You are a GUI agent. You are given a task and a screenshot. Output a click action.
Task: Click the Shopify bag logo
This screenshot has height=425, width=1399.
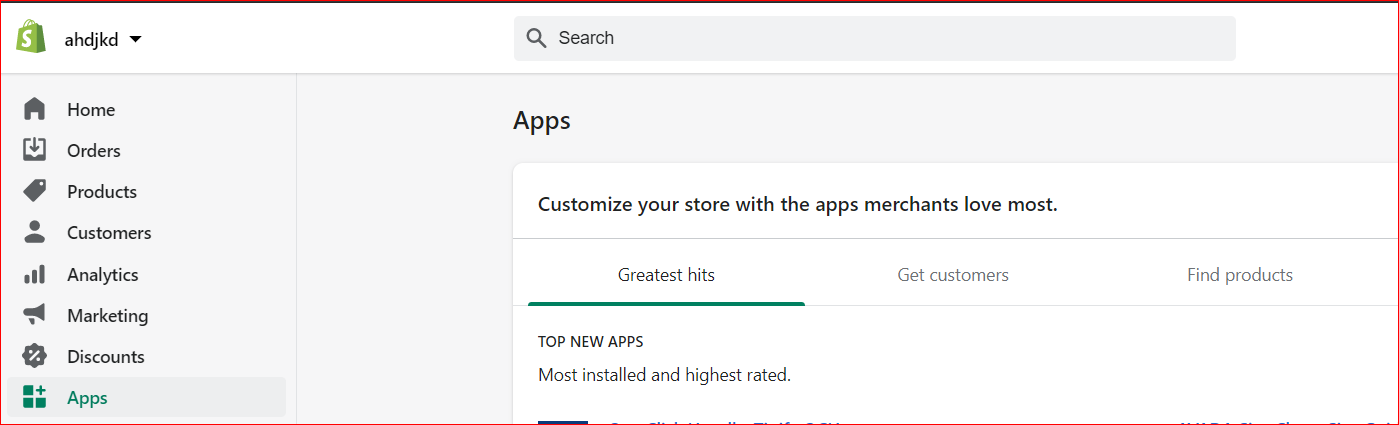[x=32, y=37]
